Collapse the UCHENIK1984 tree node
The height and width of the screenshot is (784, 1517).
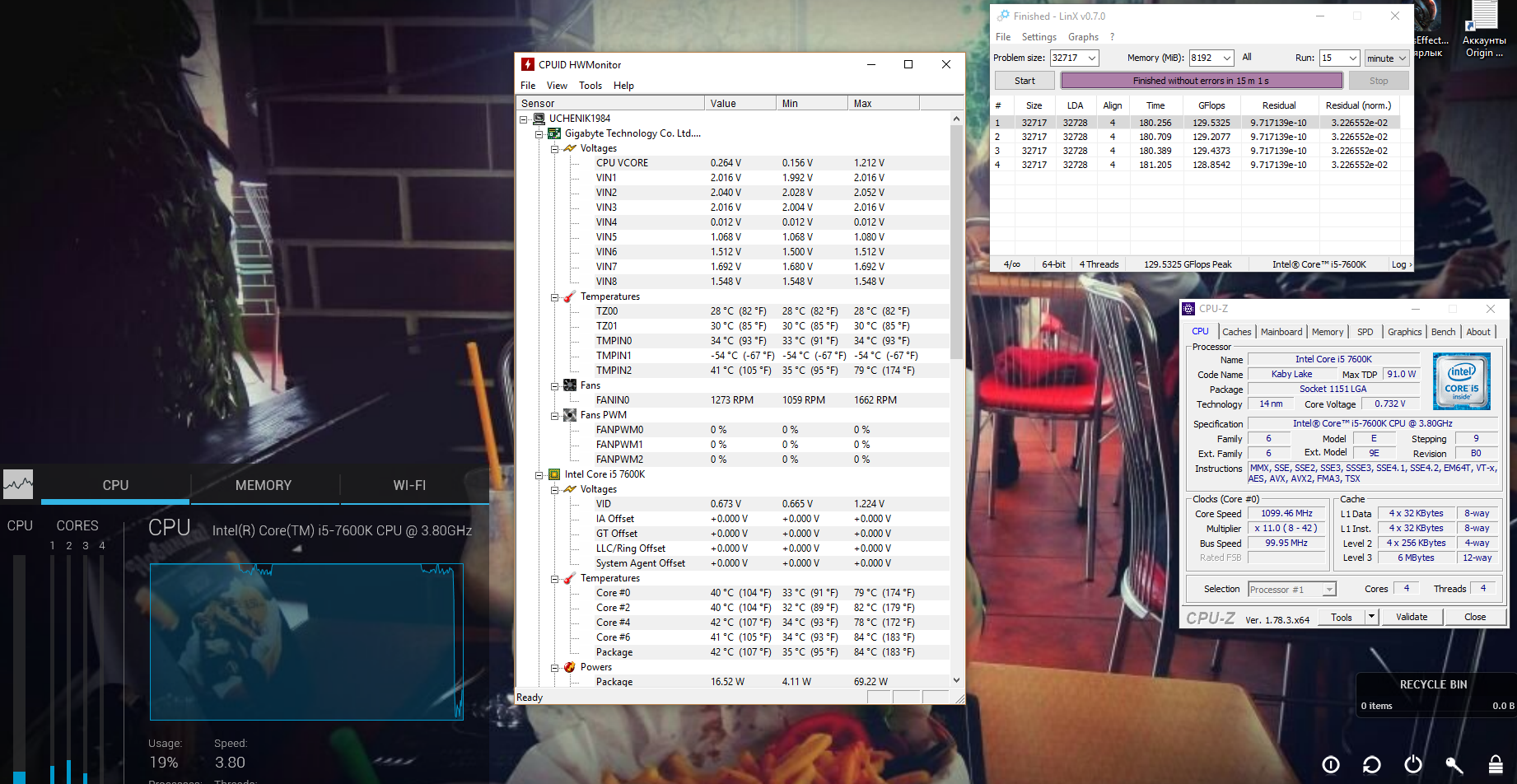pos(524,119)
